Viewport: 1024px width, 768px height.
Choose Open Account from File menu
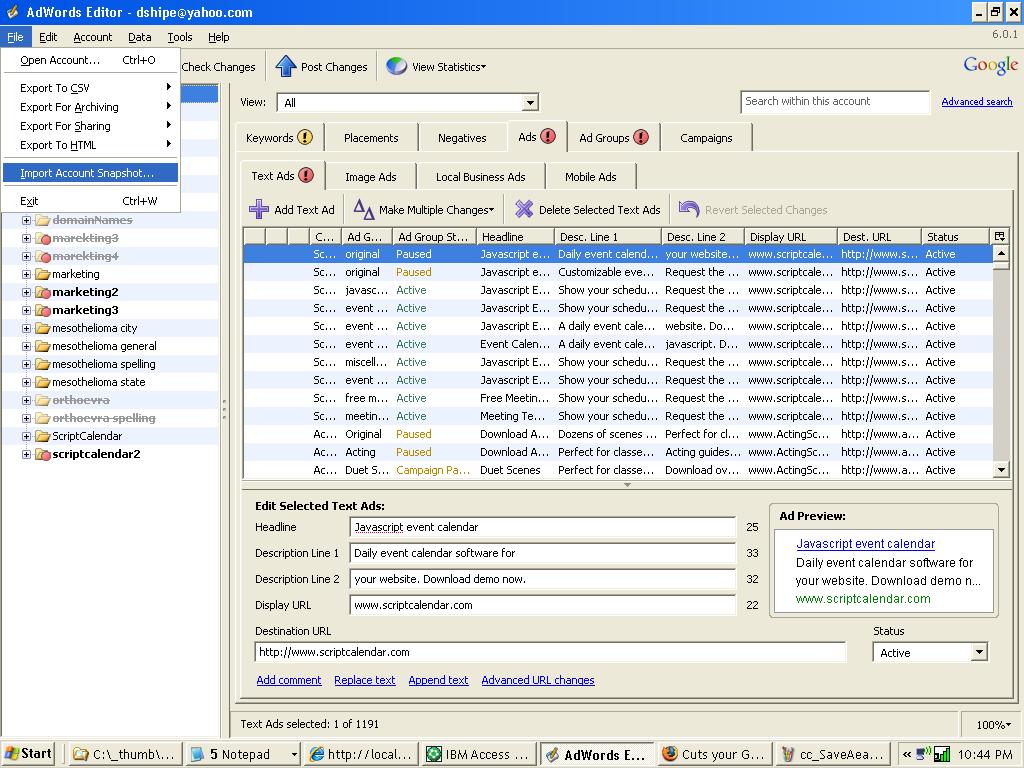(x=91, y=59)
